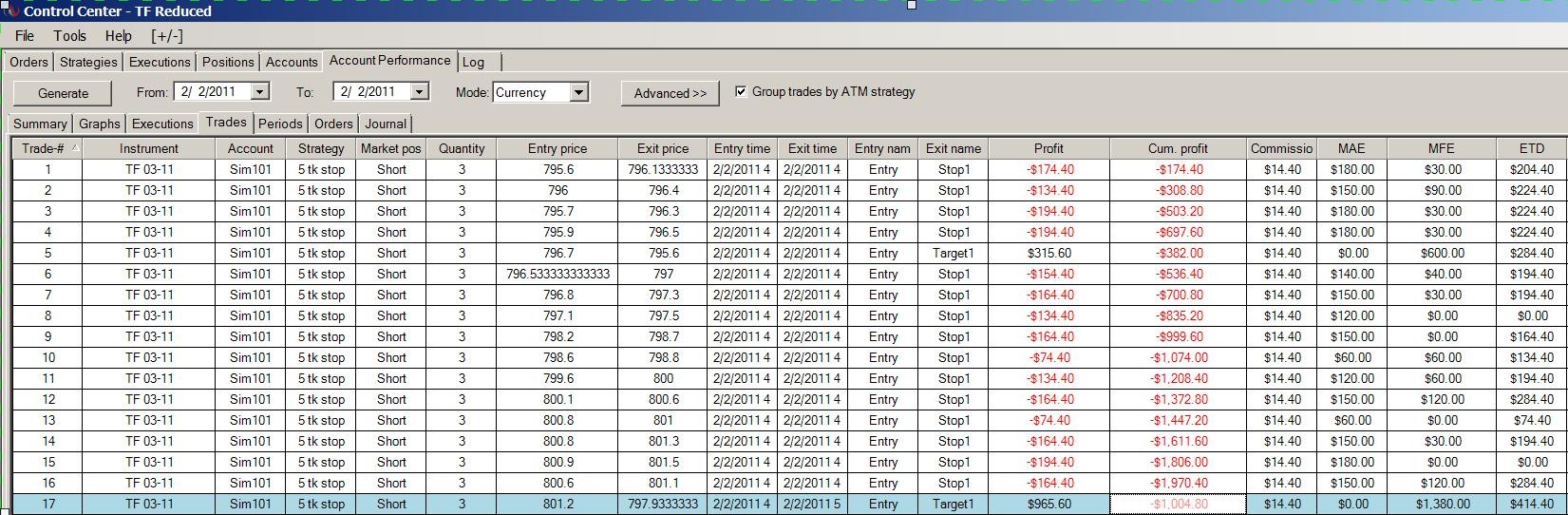Open the Executions sub-tab under Generate
The image size is (1568, 515).
click(x=162, y=124)
